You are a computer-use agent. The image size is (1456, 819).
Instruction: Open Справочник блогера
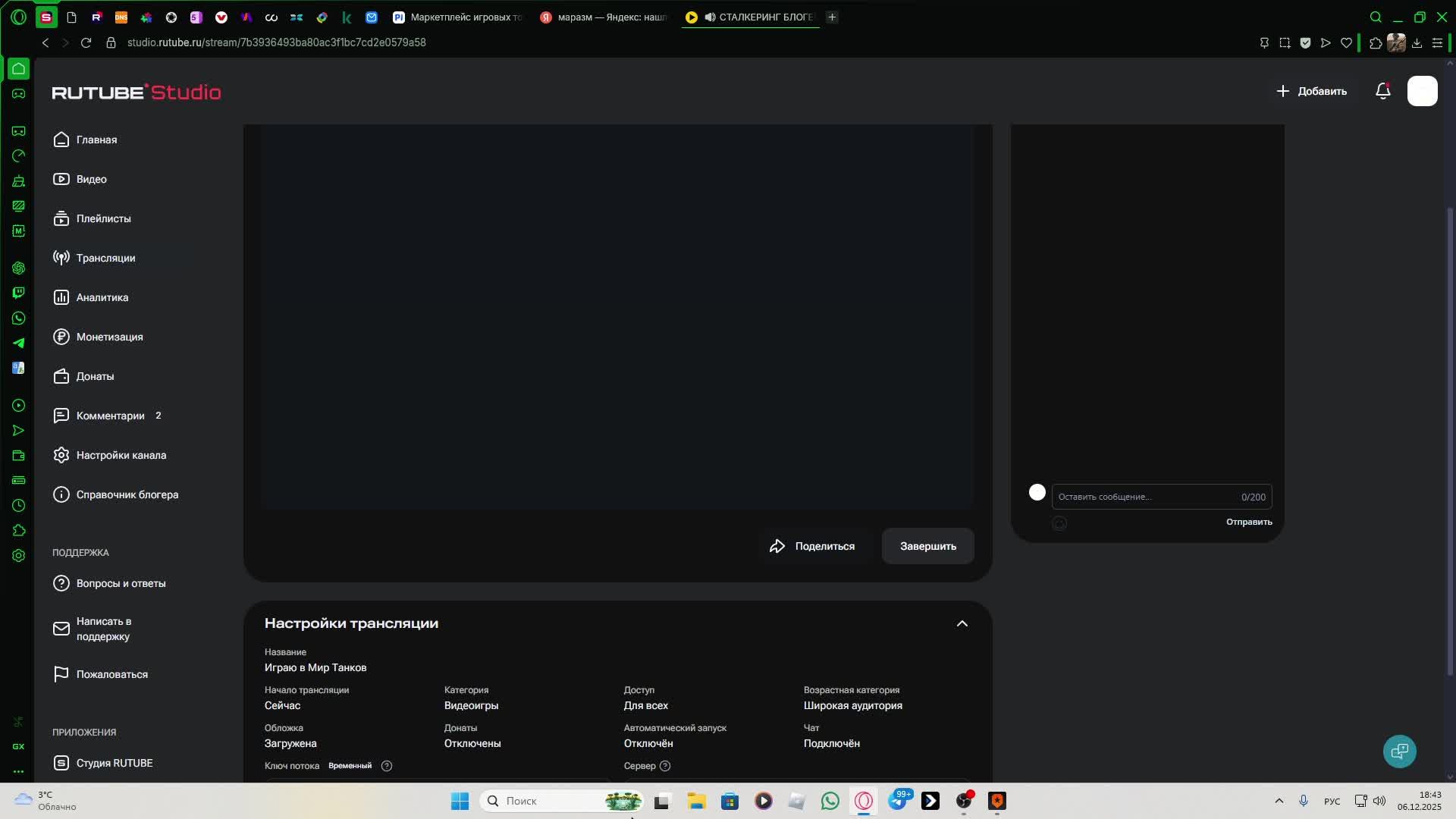[115, 494]
